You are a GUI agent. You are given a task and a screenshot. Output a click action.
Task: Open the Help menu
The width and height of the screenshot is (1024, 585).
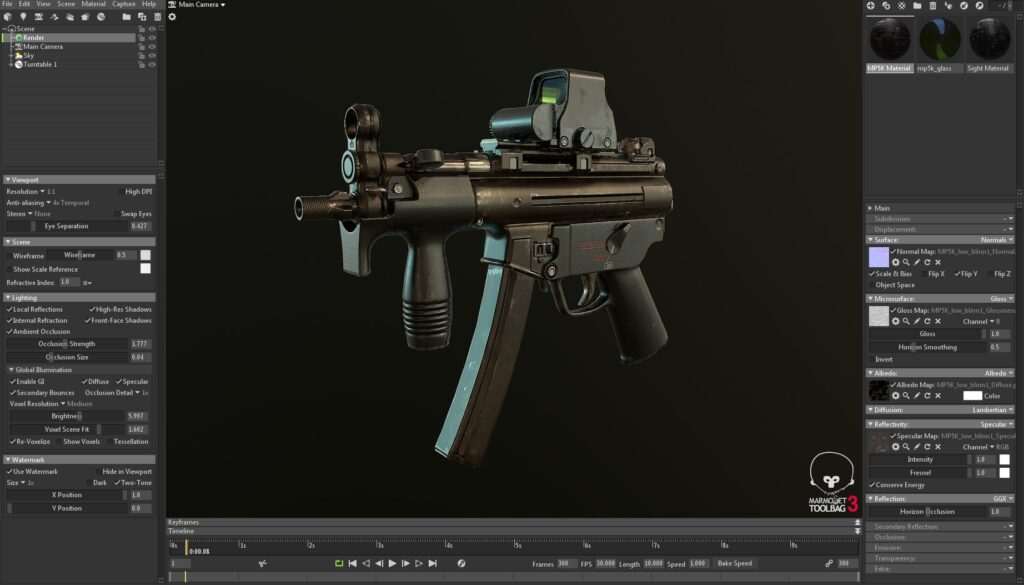click(x=149, y=4)
